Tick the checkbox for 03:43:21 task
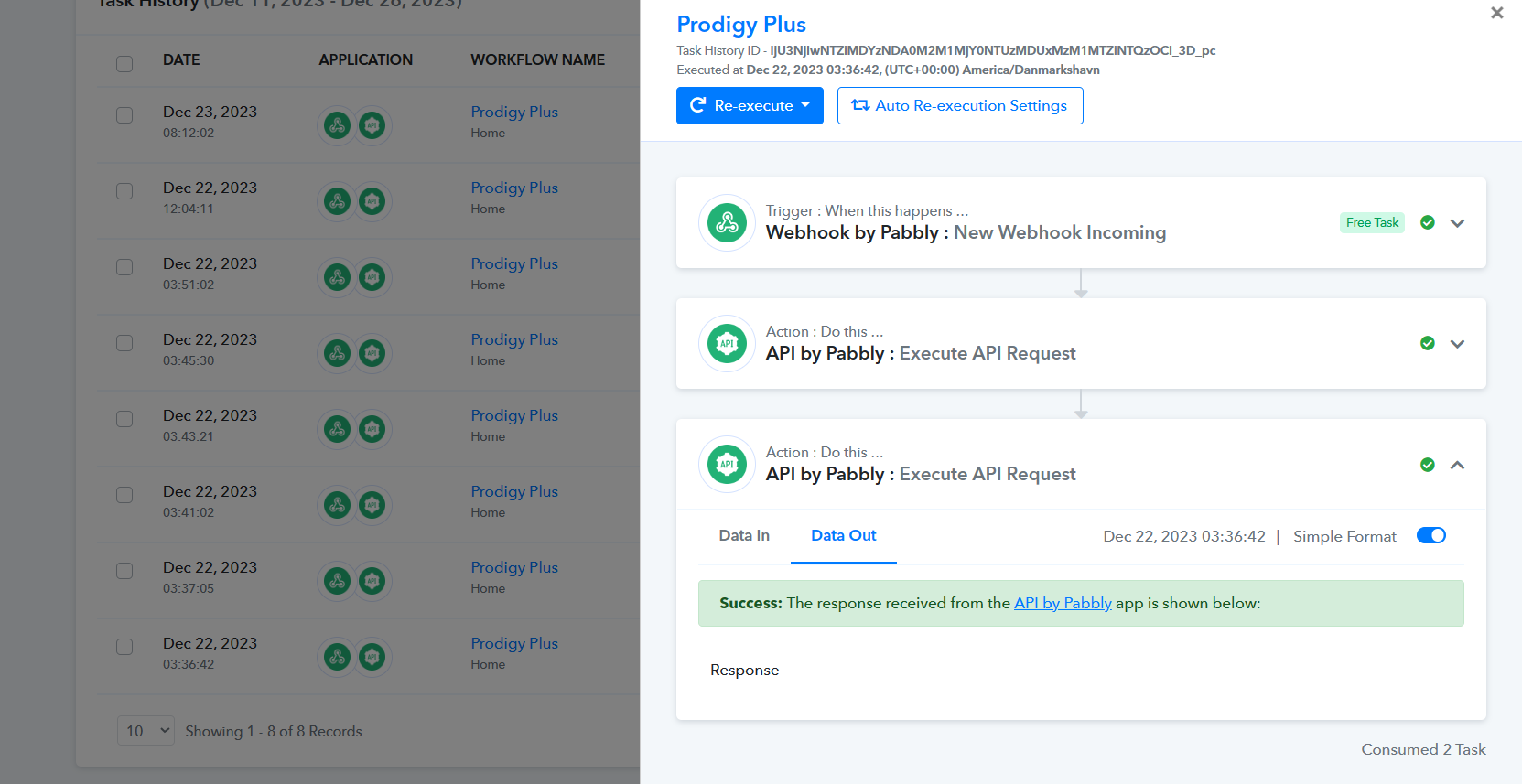The height and width of the screenshot is (784, 1522). pos(124,419)
